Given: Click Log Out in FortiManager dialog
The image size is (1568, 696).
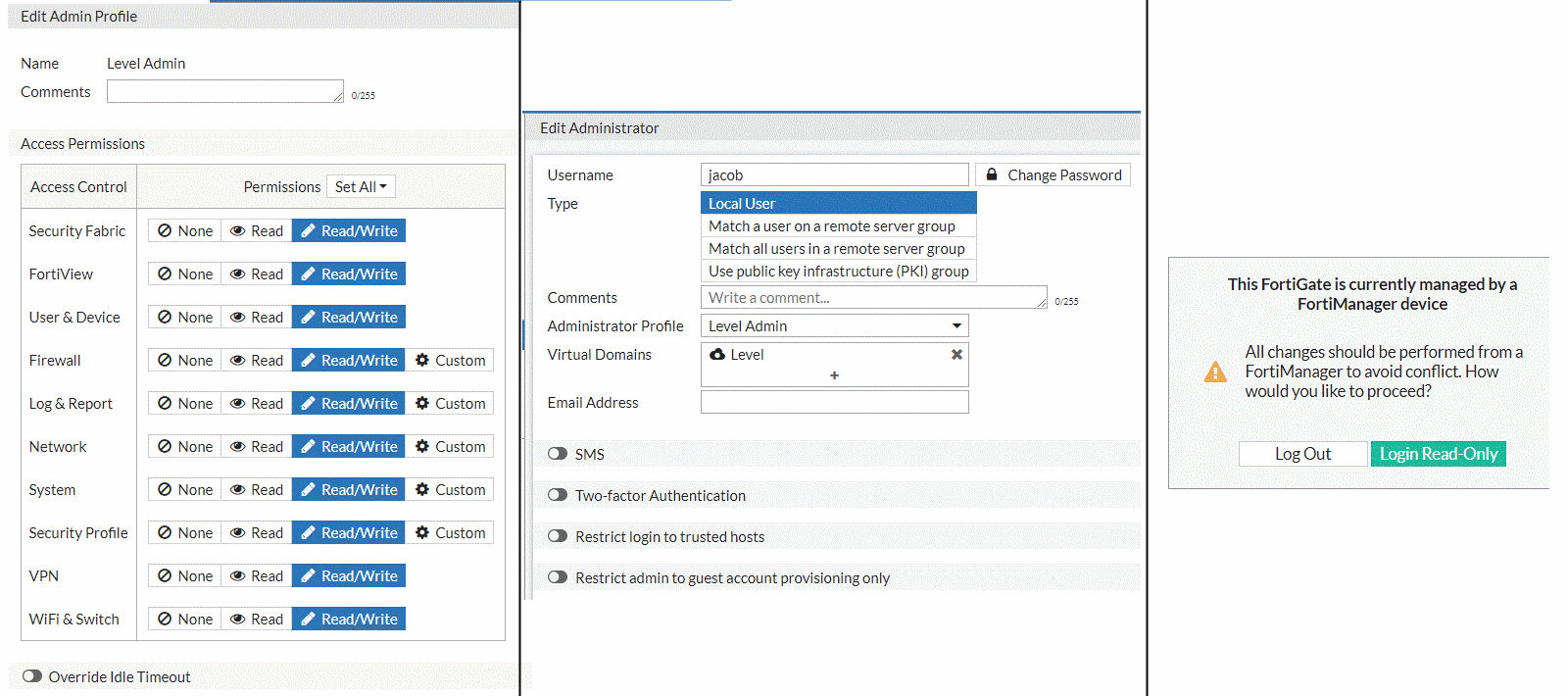Looking at the screenshot, I should [1302, 454].
